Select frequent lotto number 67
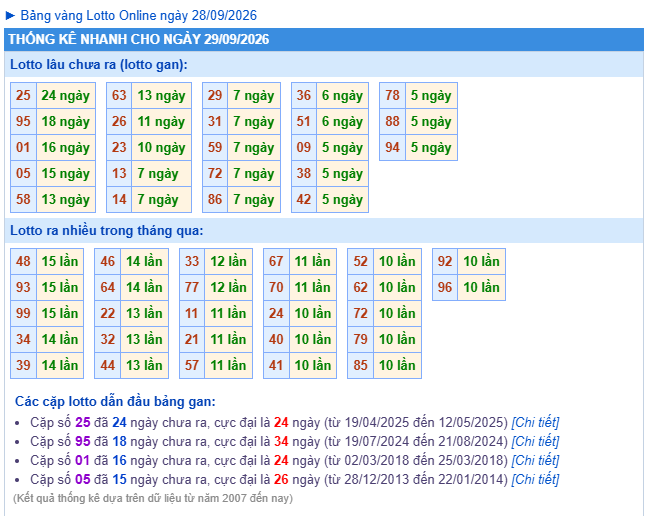Screen dimensions: 647x516 [x=276, y=261]
